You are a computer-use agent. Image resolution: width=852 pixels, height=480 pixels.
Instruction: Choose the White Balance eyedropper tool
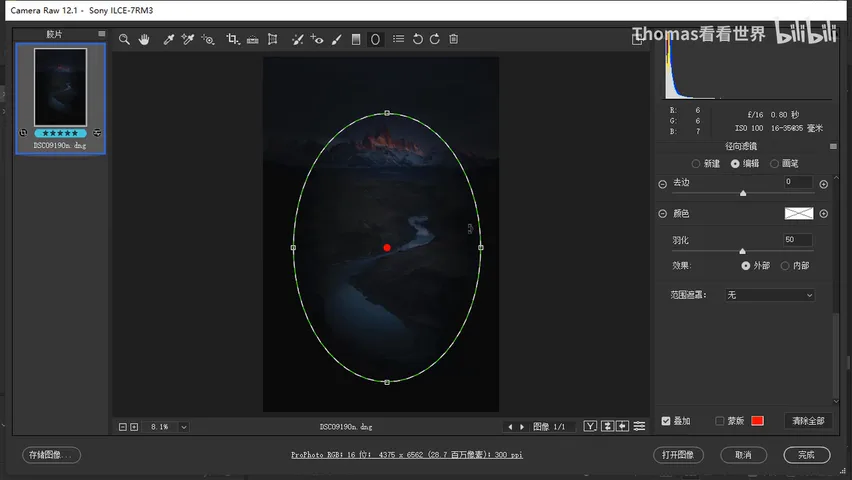click(168, 39)
